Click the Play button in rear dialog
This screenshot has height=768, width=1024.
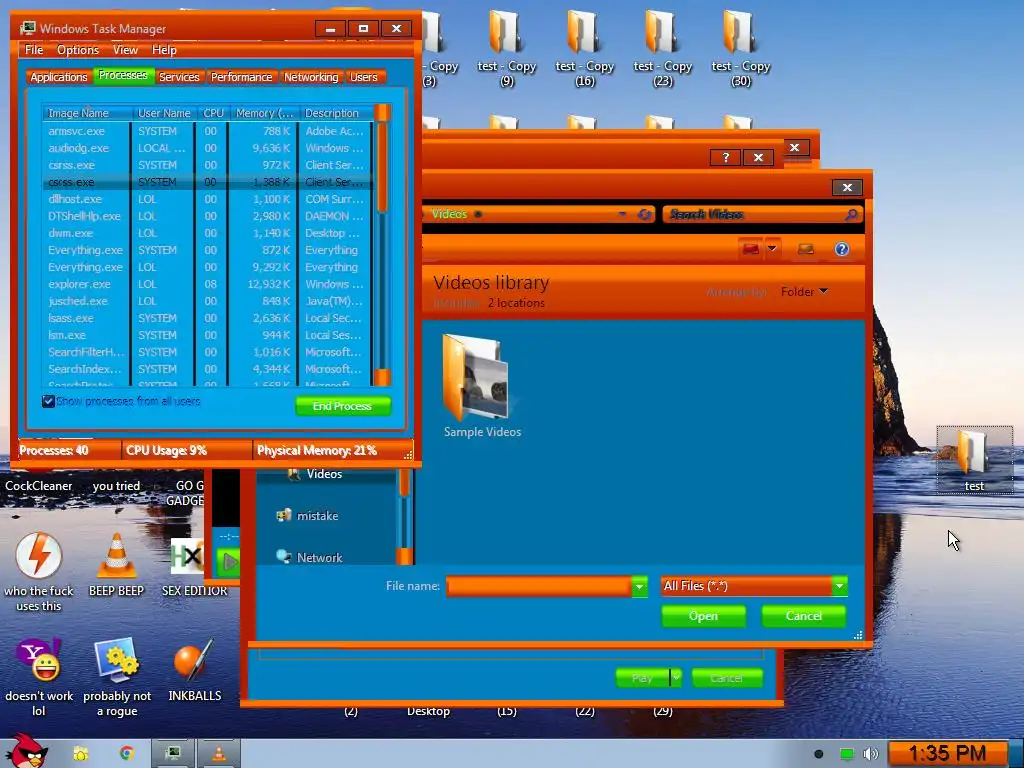point(643,678)
